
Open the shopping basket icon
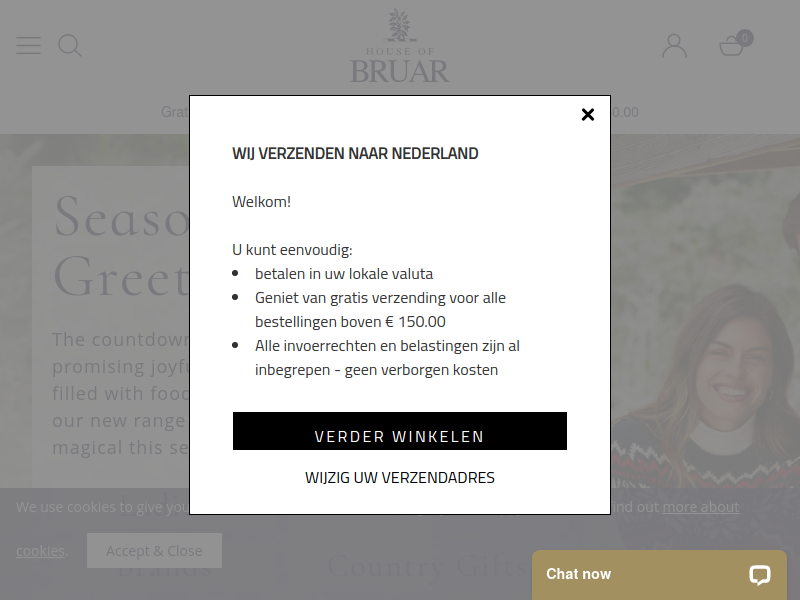(x=731, y=46)
